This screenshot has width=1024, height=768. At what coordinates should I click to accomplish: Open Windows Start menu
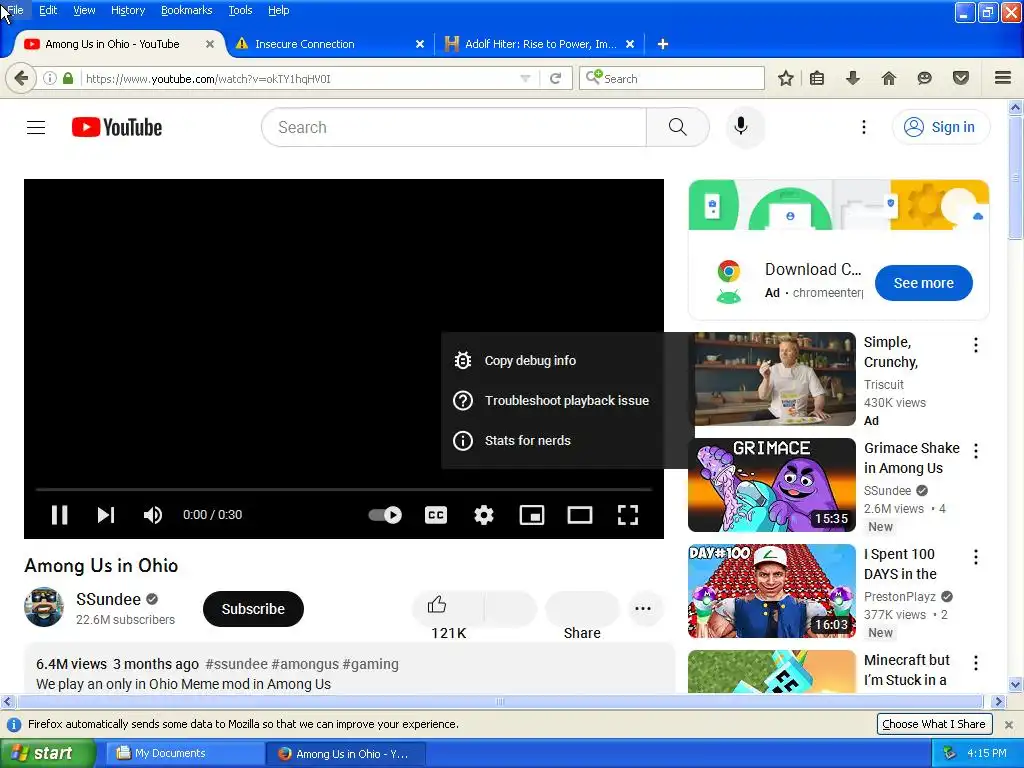click(x=47, y=754)
